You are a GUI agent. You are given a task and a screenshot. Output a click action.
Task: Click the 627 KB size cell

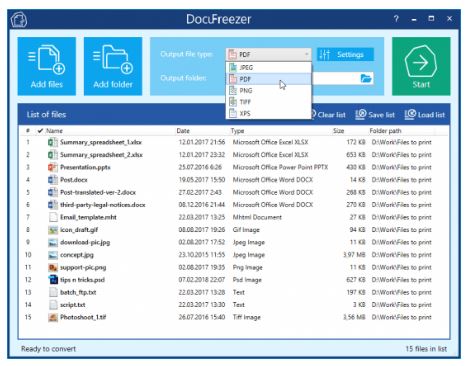point(356,280)
